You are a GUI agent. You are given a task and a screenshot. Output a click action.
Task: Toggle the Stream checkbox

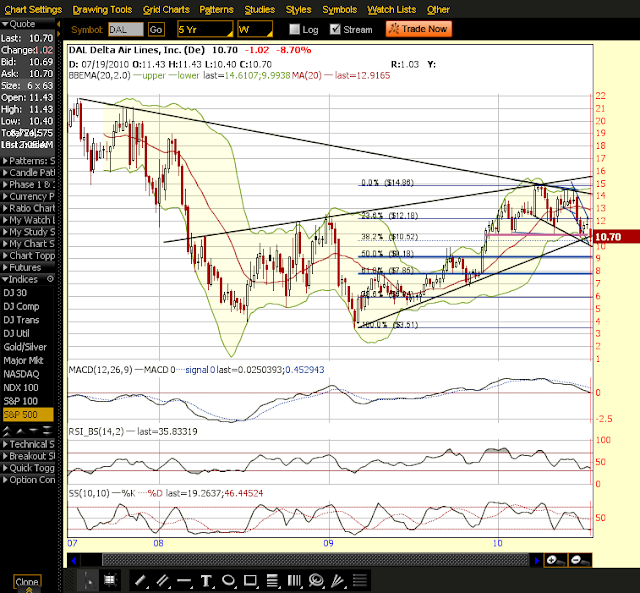[335, 29]
